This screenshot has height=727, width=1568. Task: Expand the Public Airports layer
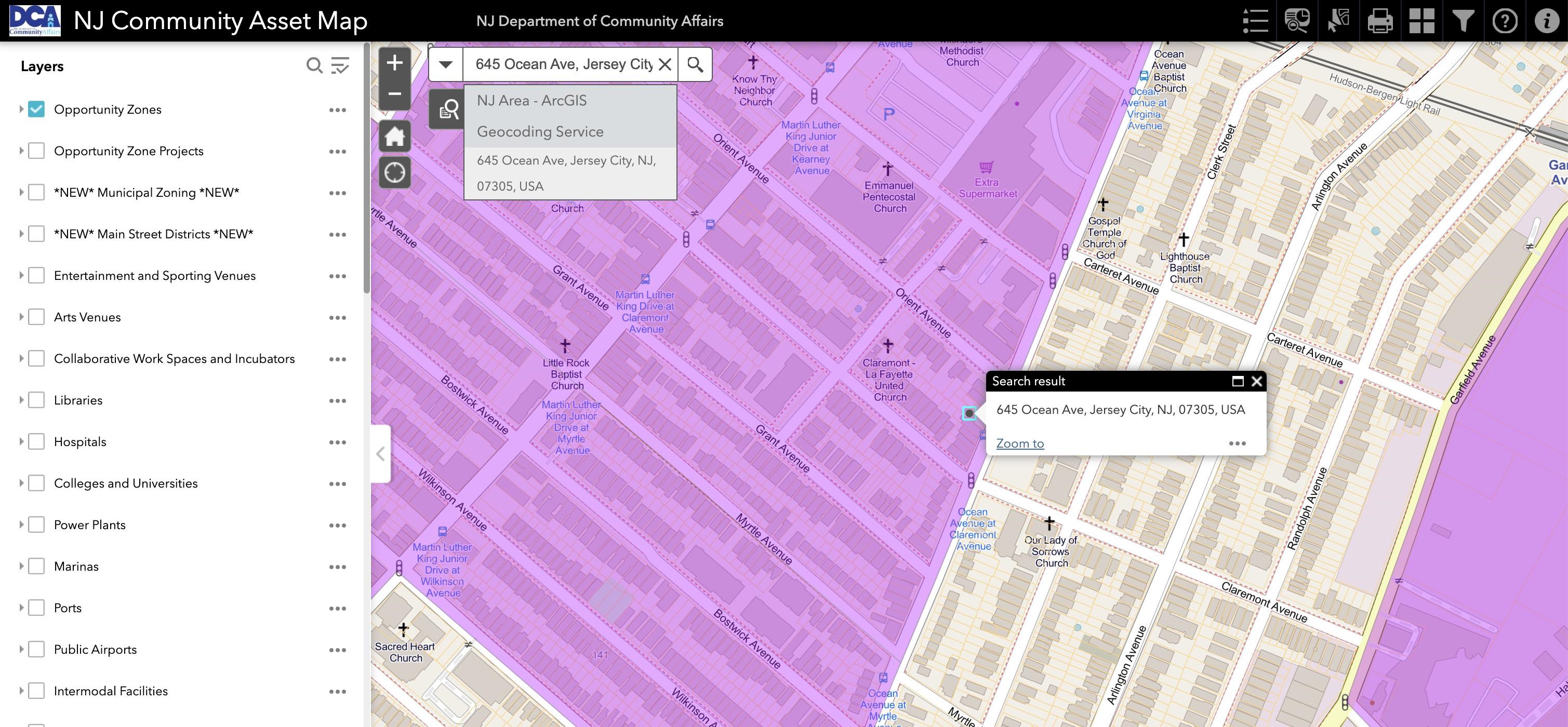tap(21, 650)
